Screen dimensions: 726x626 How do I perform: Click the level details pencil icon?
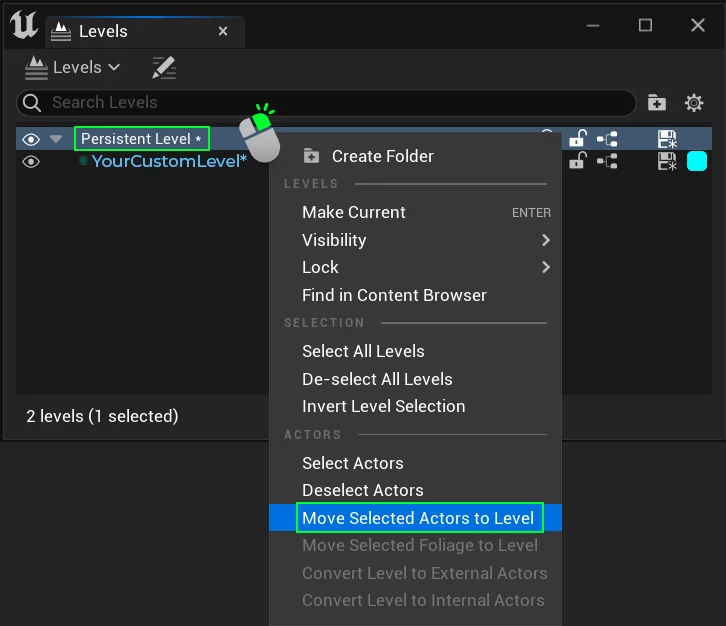(x=163, y=68)
